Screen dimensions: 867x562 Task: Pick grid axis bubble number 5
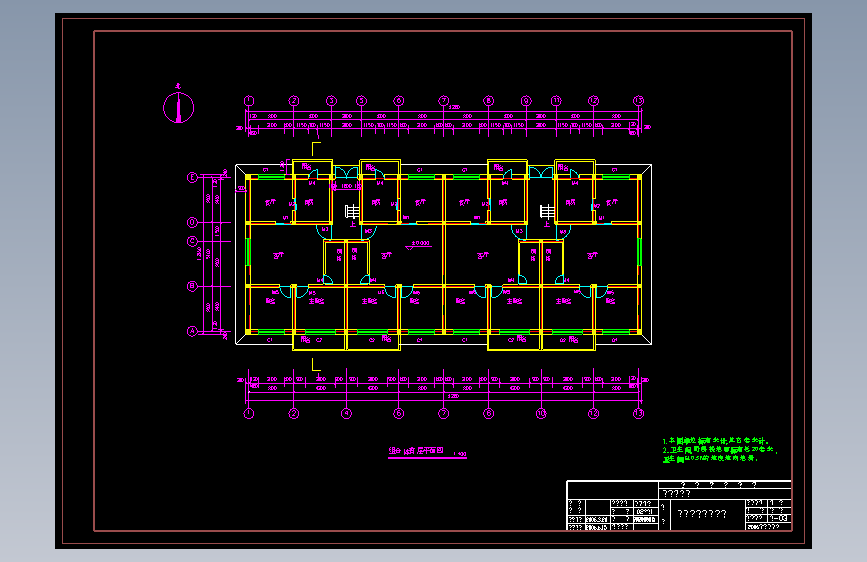[361, 101]
